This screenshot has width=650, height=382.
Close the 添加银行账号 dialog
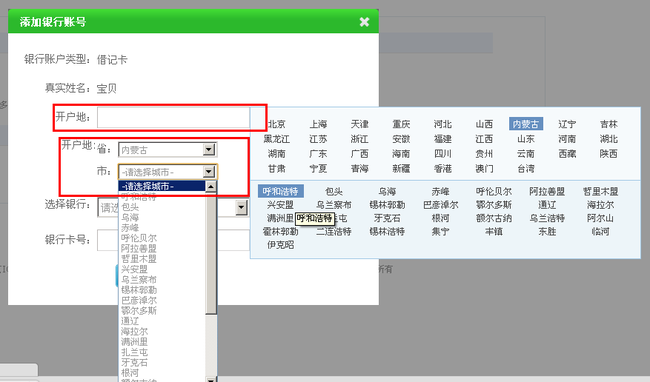pos(364,22)
